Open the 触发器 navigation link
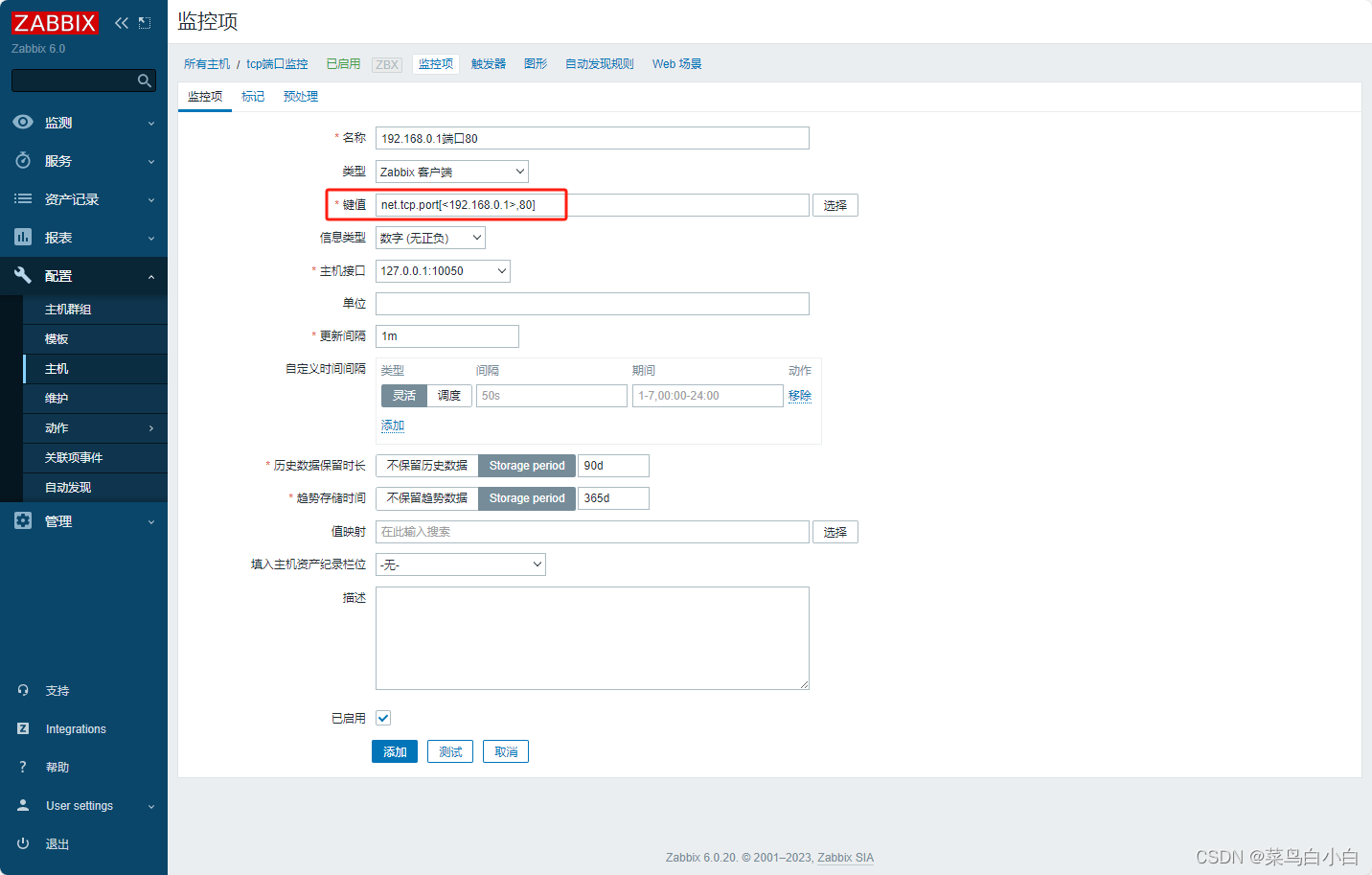The height and width of the screenshot is (875, 1372). pos(489,64)
